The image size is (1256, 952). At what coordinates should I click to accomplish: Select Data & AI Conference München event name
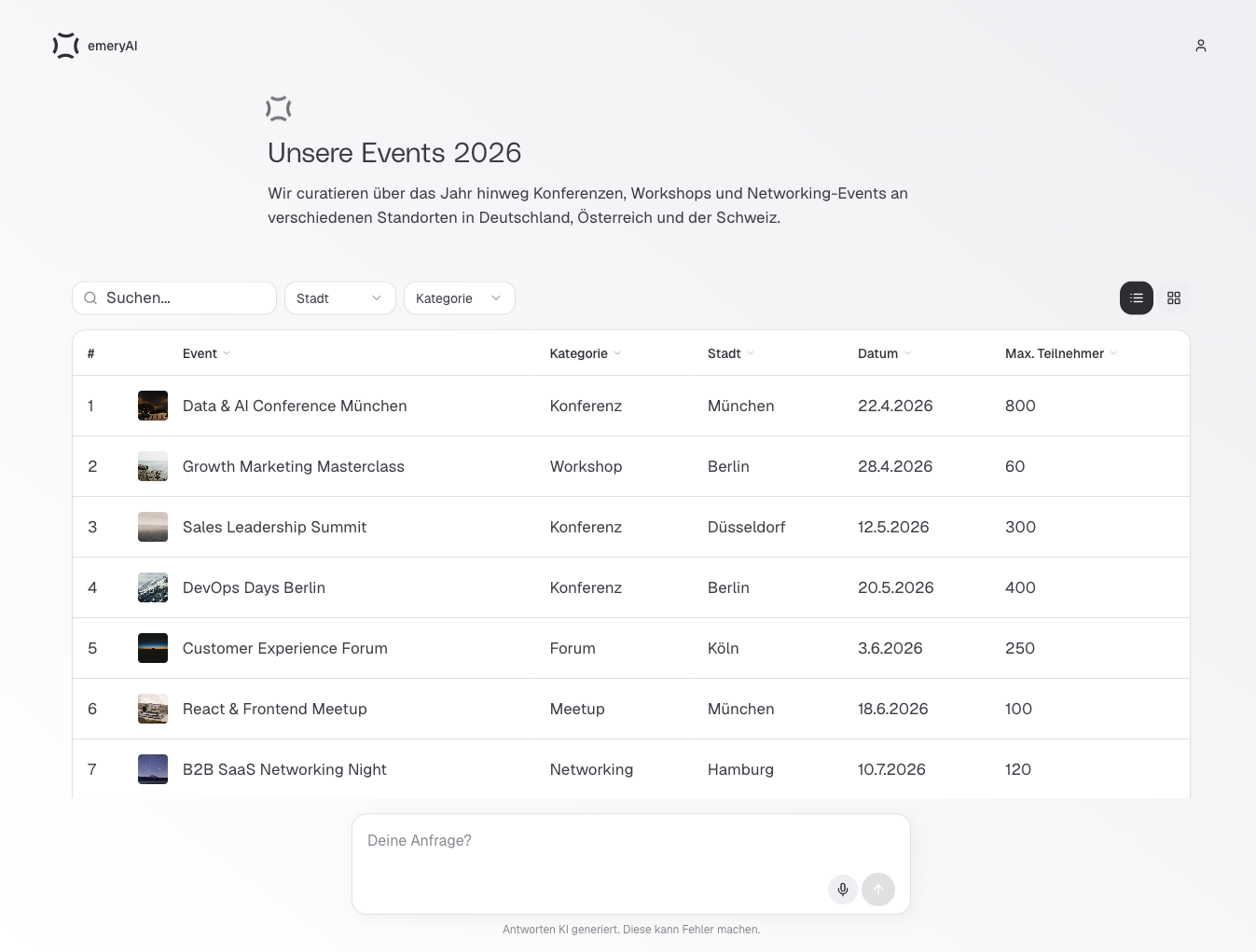pyautogui.click(x=295, y=406)
